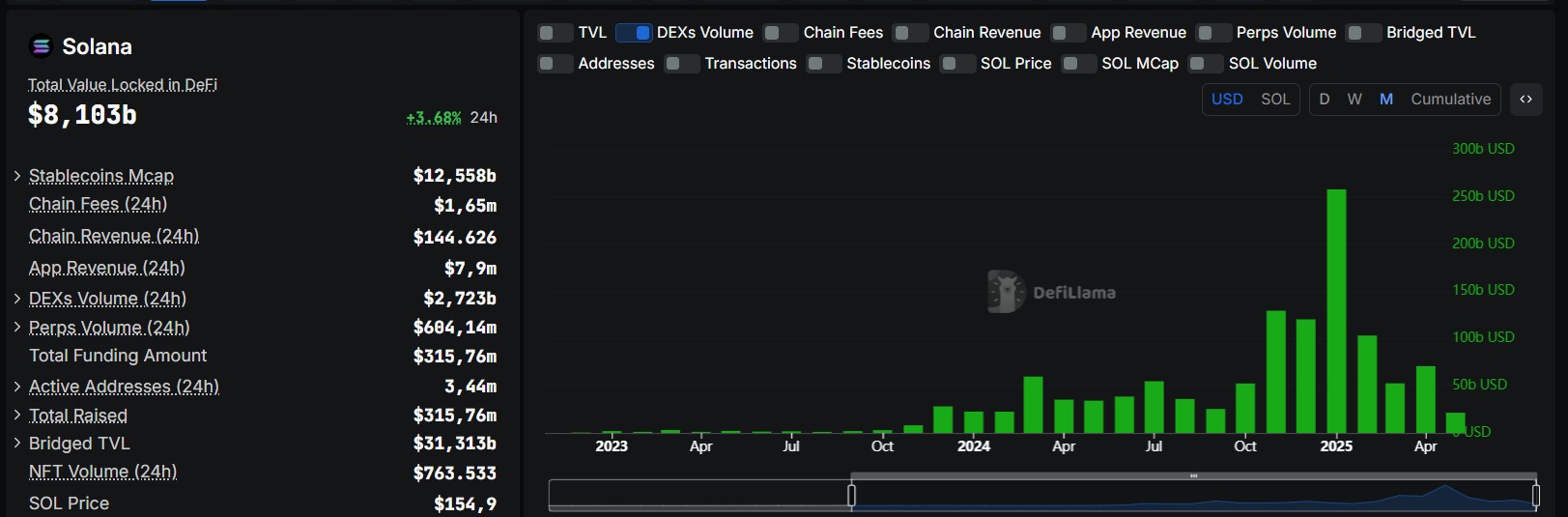The image size is (1568, 517).
Task: Click the $12,558b stablecoins value
Action: [455, 176]
